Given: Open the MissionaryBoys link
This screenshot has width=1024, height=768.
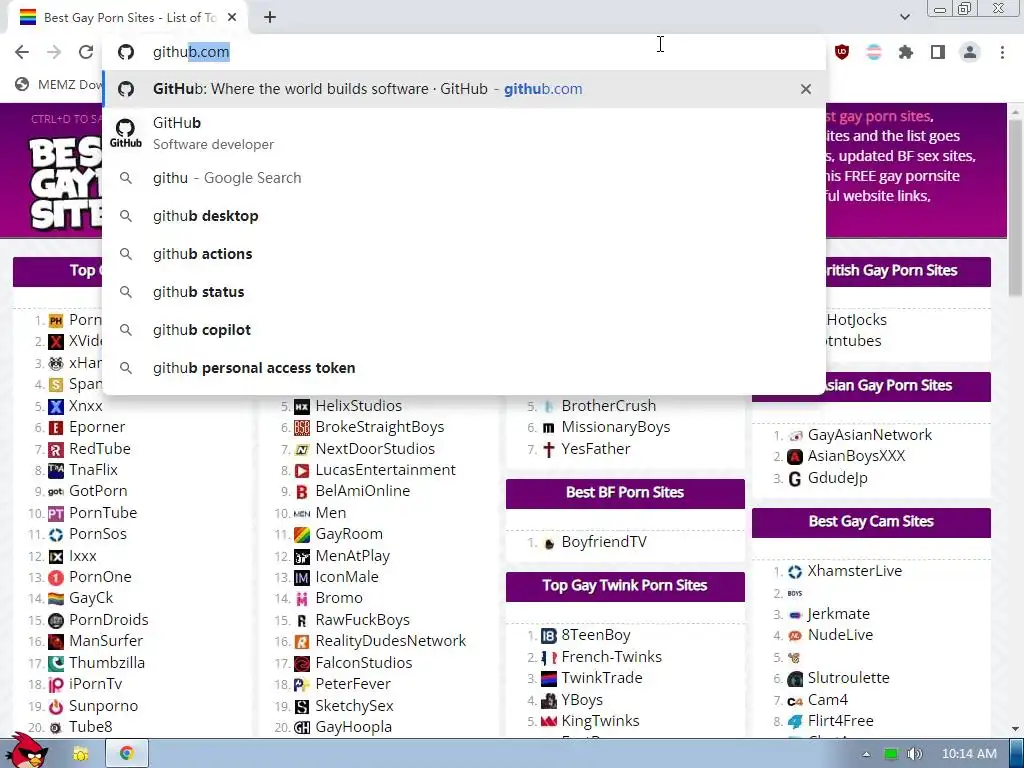Looking at the screenshot, I should pos(616,427).
